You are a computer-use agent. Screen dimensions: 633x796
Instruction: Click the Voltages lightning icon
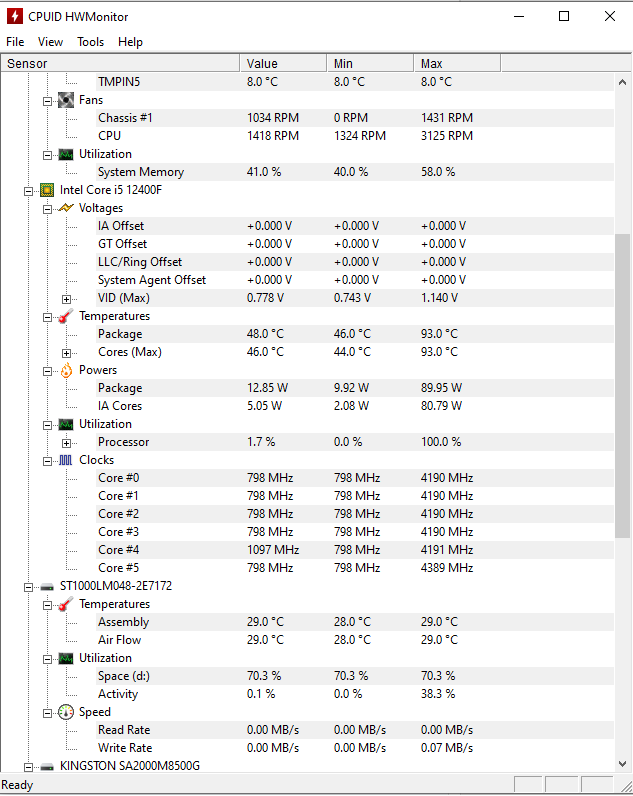point(66,208)
